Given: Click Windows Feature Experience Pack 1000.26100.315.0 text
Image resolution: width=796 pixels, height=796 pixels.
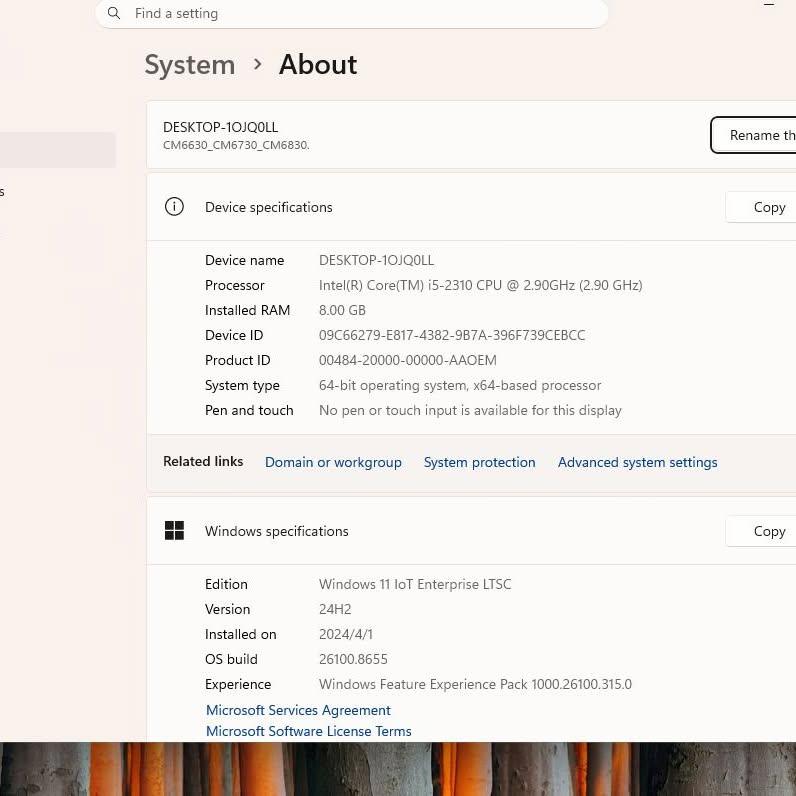Looking at the screenshot, I should (475, 684).
